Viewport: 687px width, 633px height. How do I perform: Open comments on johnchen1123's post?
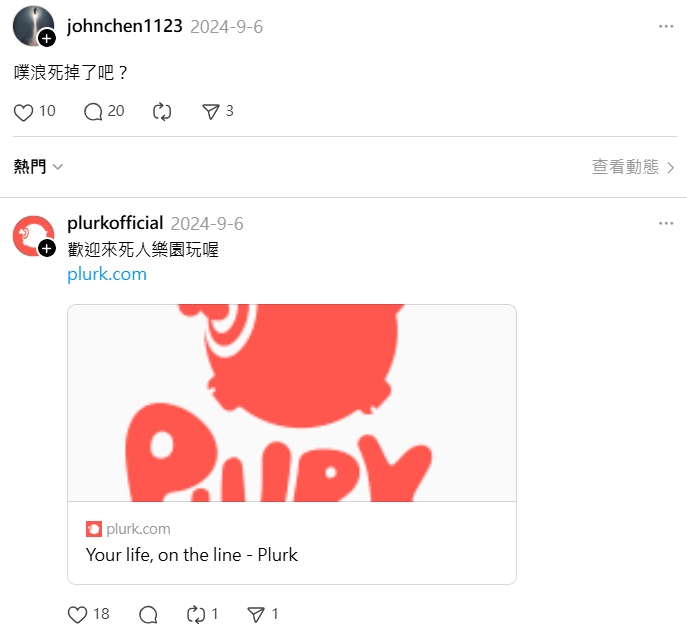point(93,112)
